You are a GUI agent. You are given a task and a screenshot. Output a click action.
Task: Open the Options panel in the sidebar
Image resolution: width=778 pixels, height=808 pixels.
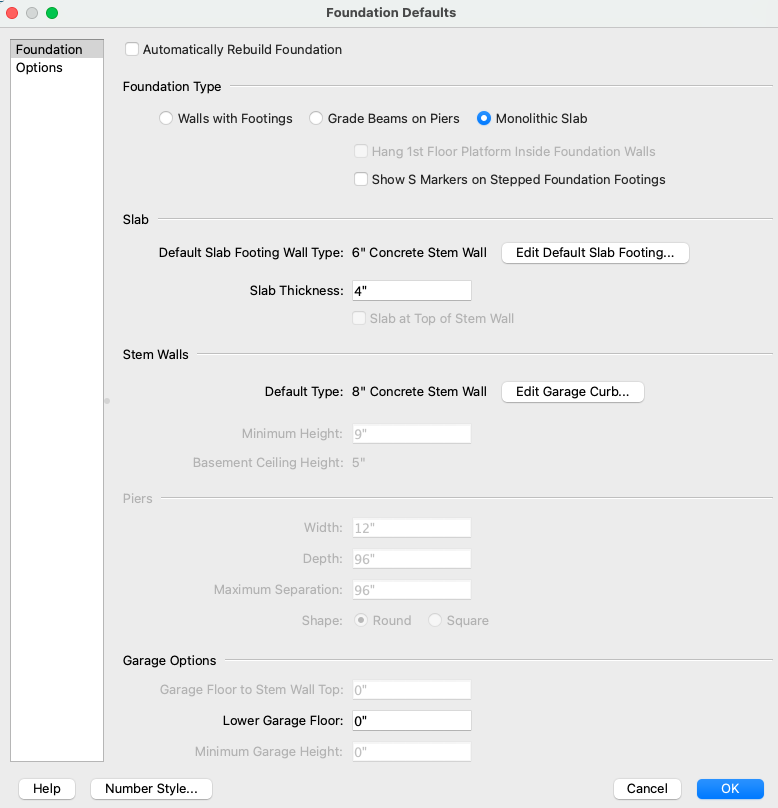(39, 68)
